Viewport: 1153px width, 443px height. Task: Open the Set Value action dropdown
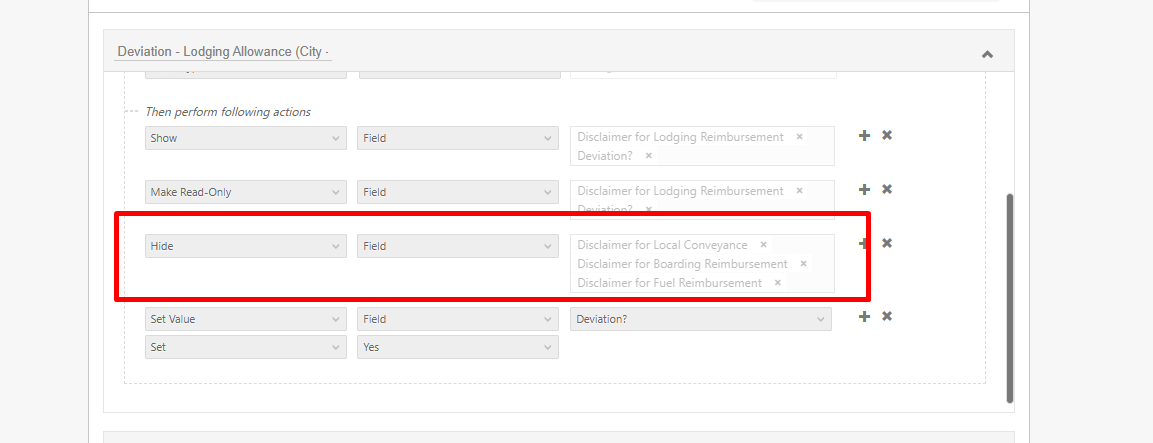coord(246,319)
